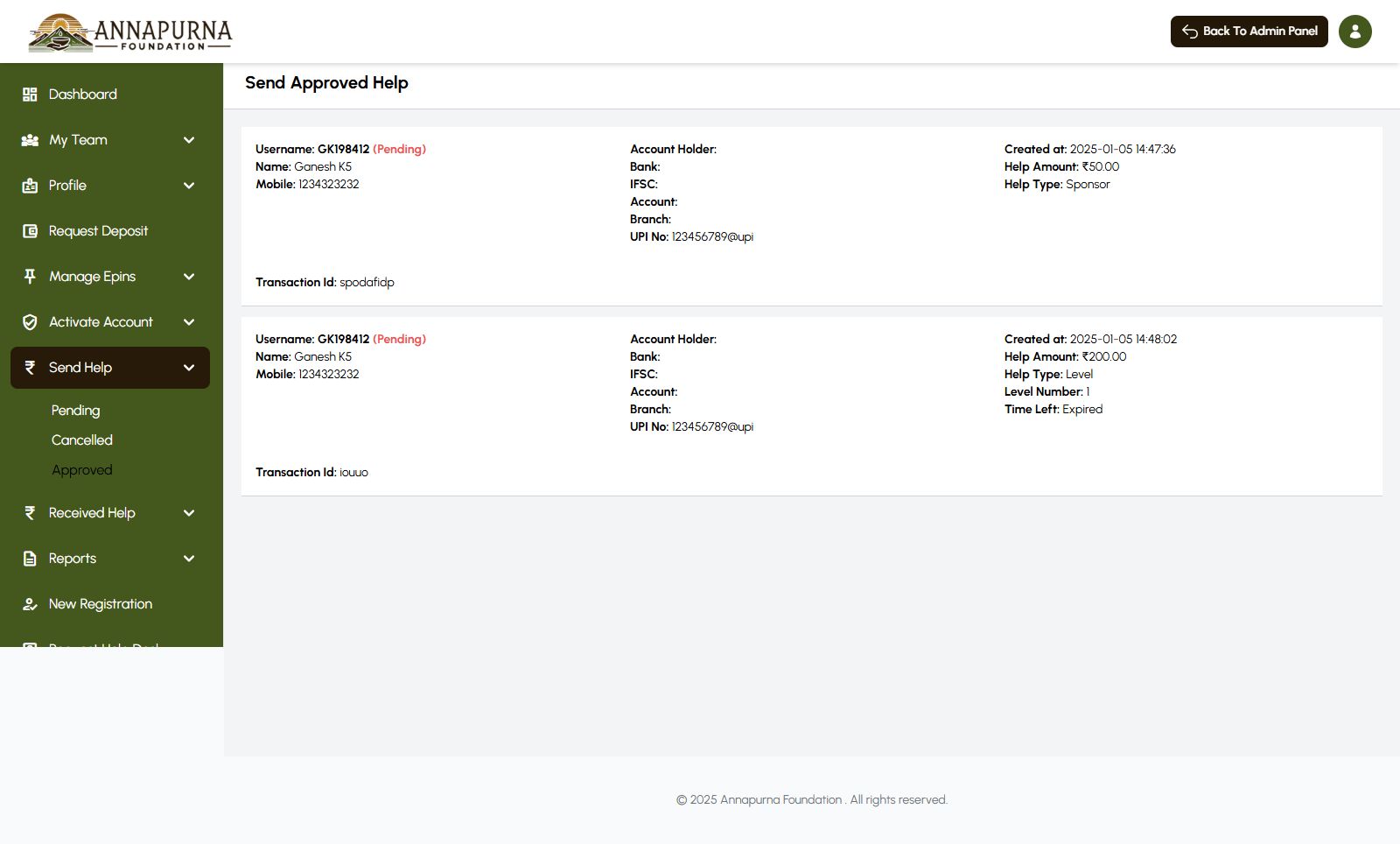Collapse the Send Help submenu chevron
This screenshot has width=1400, height=844.
[189, 368]
